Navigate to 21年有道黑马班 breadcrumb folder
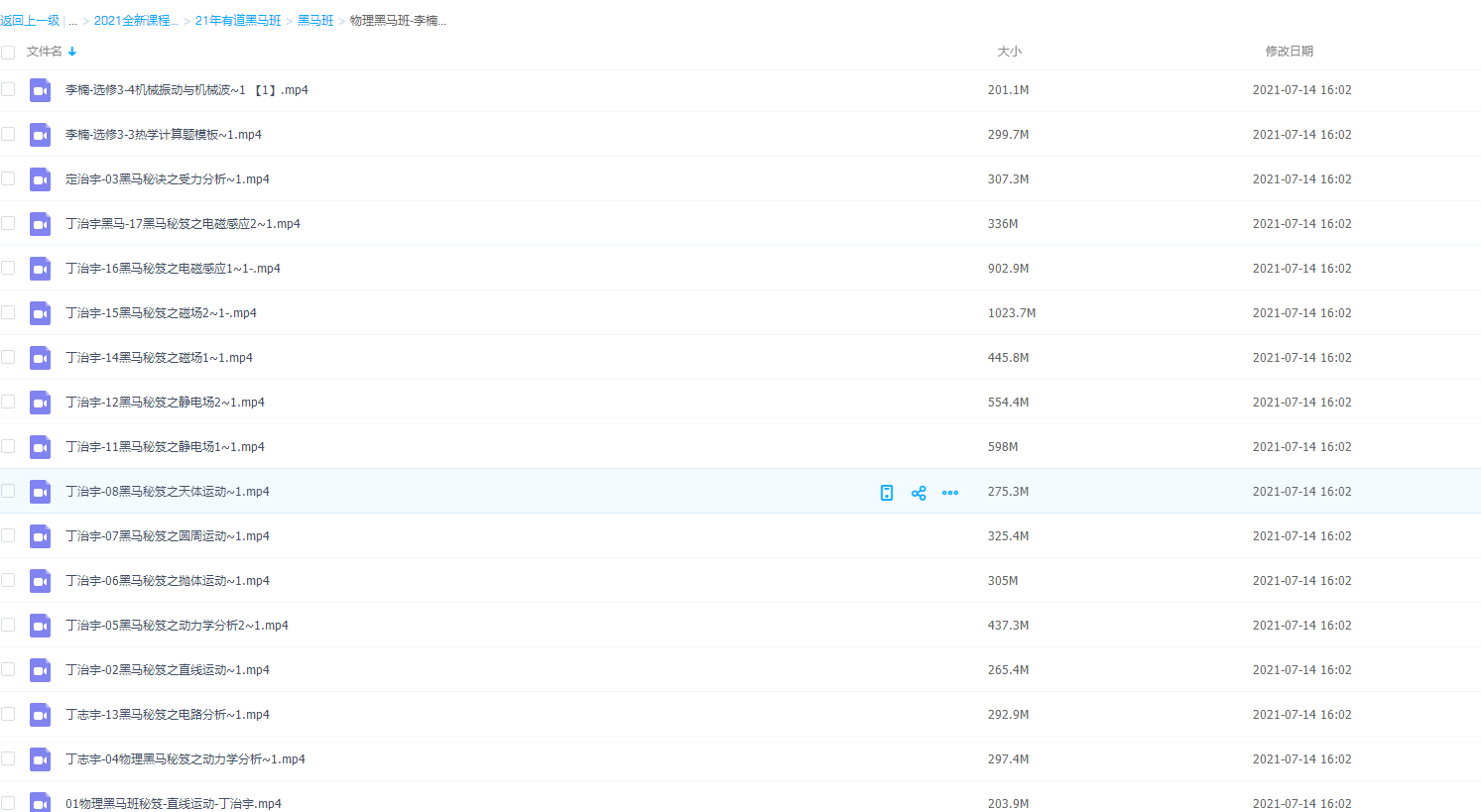The width and height of the screenshot is (1481, 812). pyautogui.click(x=238, y=21)
